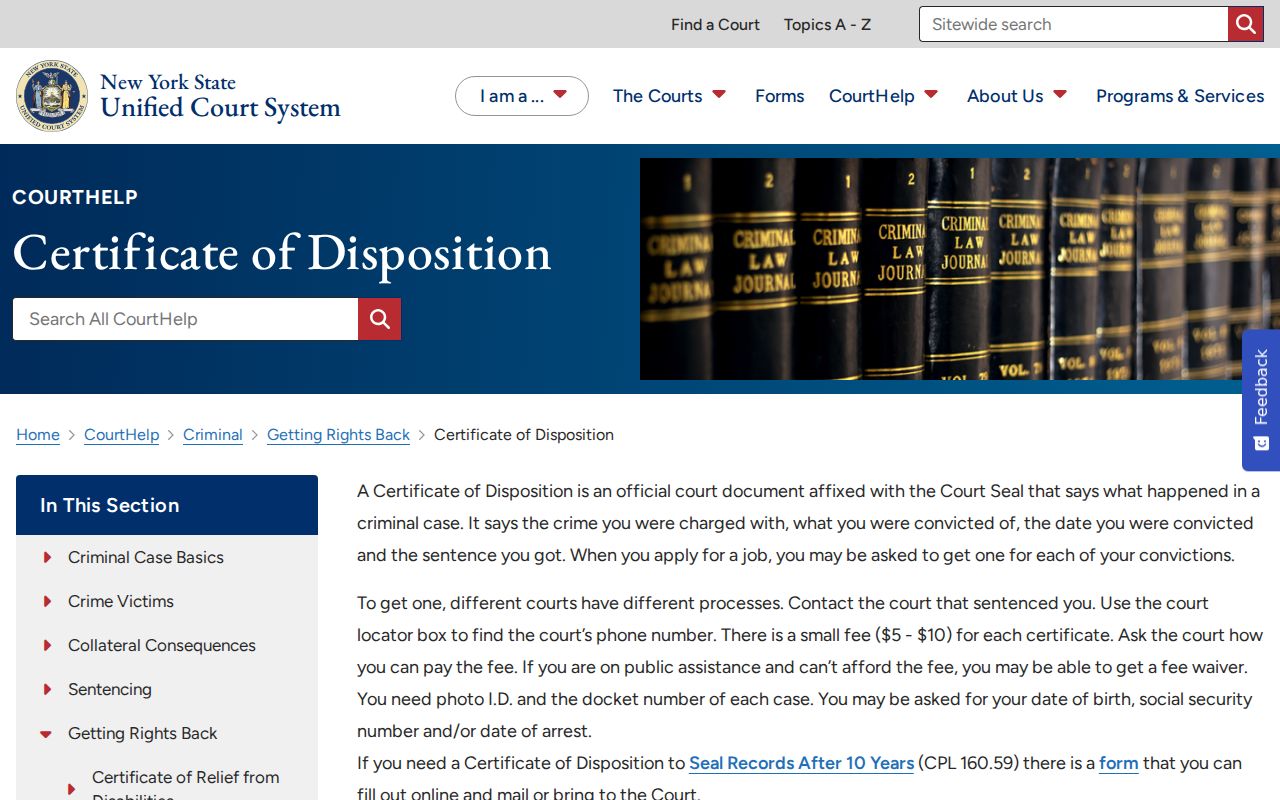Go to Criminal breadcrumb link

213,435
